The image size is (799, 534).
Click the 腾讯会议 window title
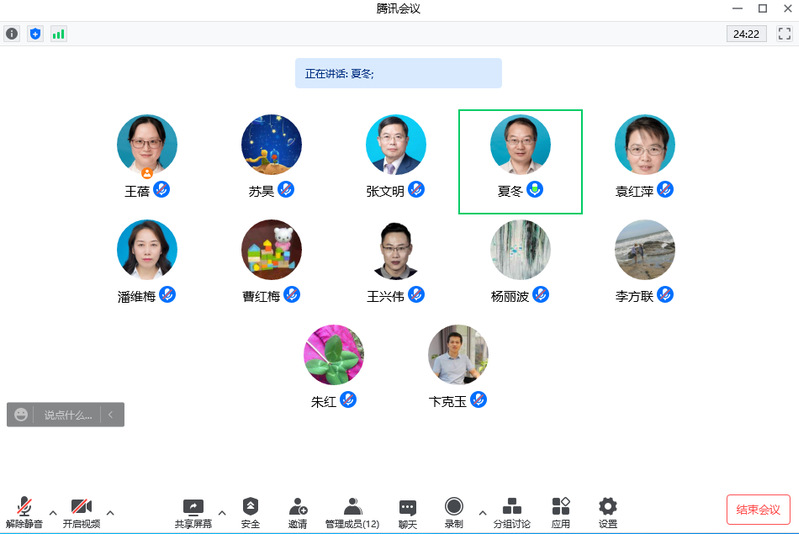[398, 9]
